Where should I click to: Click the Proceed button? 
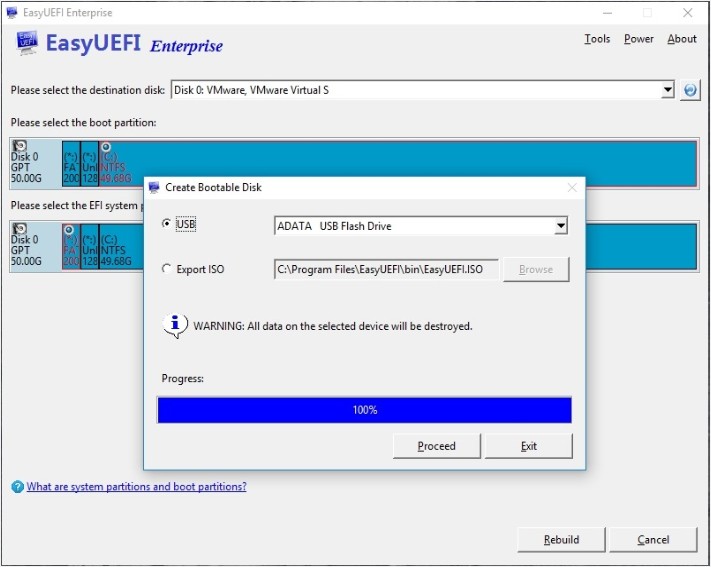[437, 446]
